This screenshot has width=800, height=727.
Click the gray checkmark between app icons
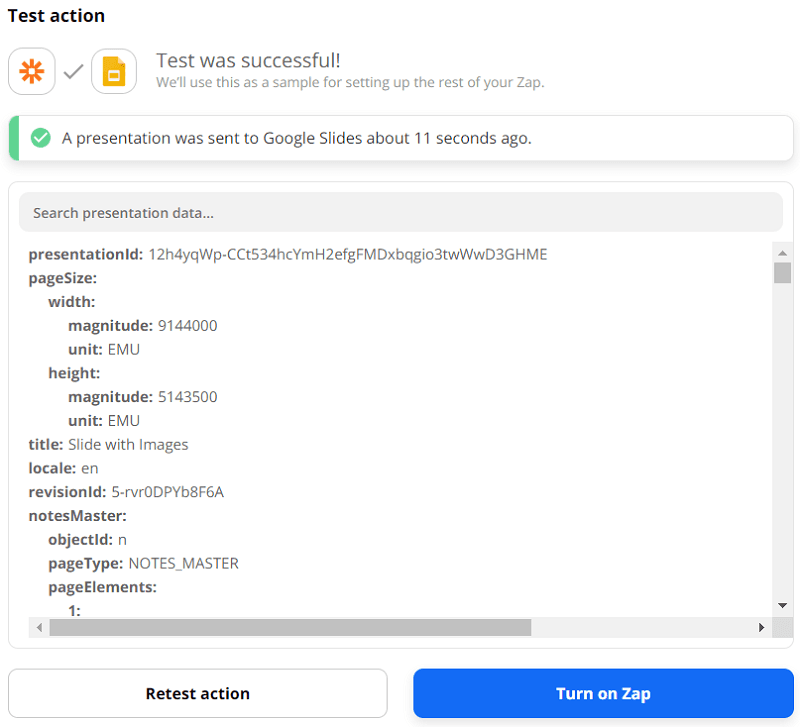tap(73, 72)
